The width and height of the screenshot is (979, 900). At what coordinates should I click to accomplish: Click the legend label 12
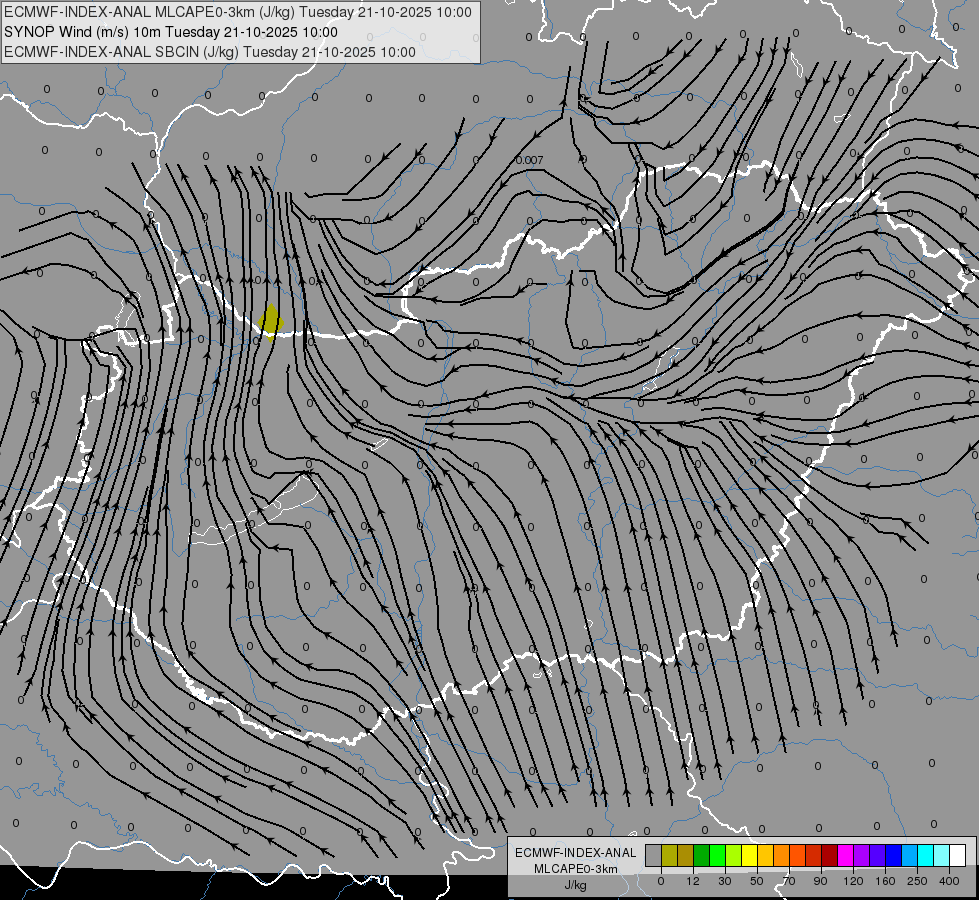click(x=693, y=881)
